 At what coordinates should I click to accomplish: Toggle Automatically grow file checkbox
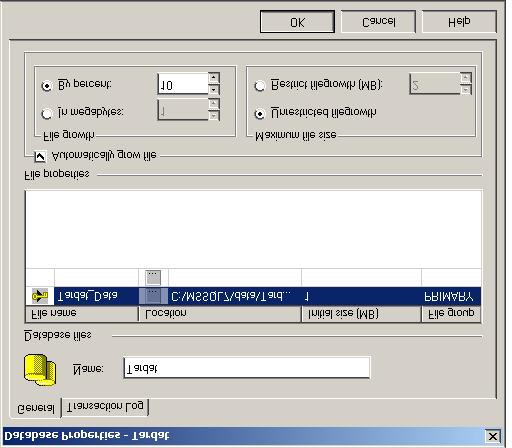pos(40,157)
